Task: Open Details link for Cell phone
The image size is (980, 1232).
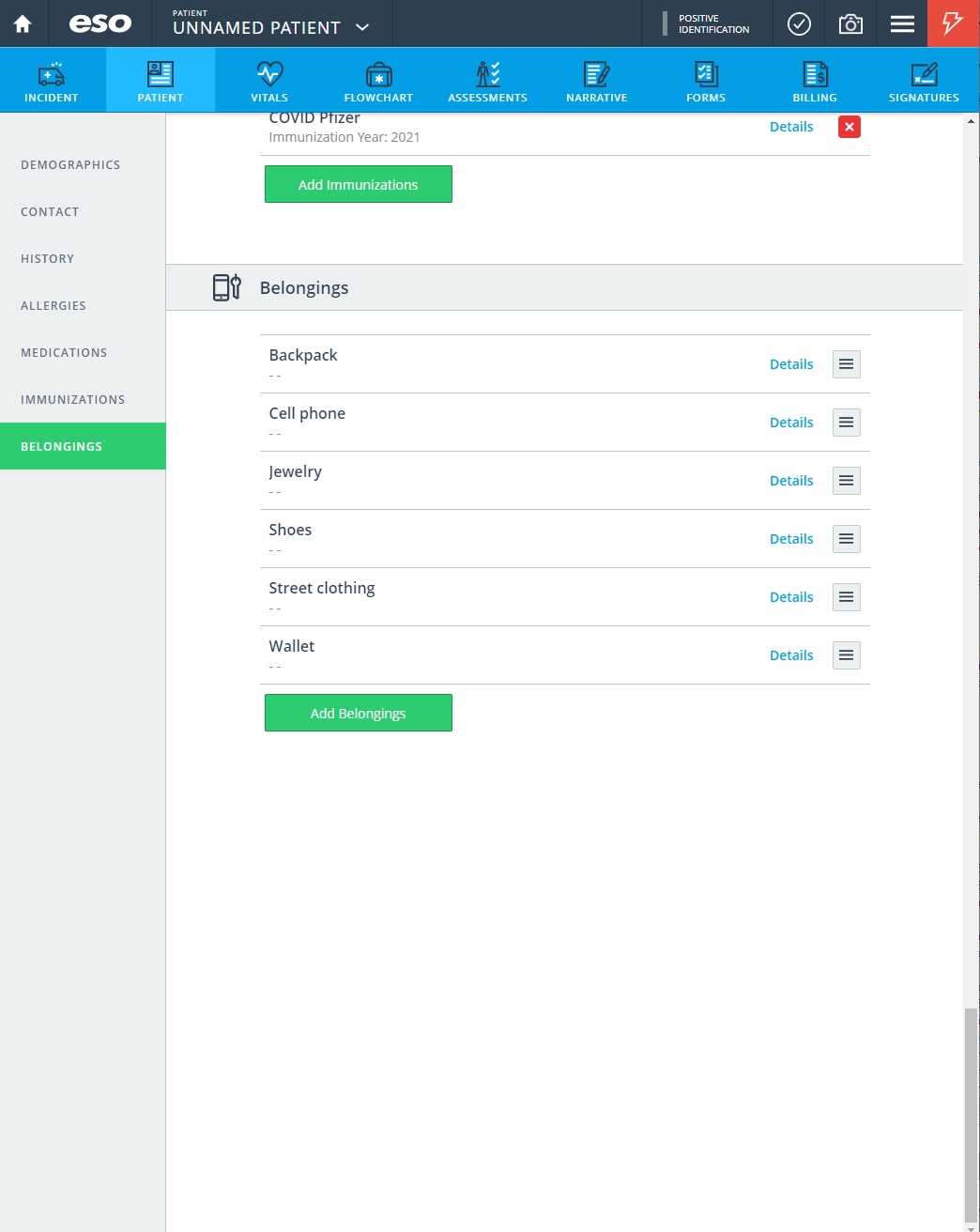Action: coord(791,423)
